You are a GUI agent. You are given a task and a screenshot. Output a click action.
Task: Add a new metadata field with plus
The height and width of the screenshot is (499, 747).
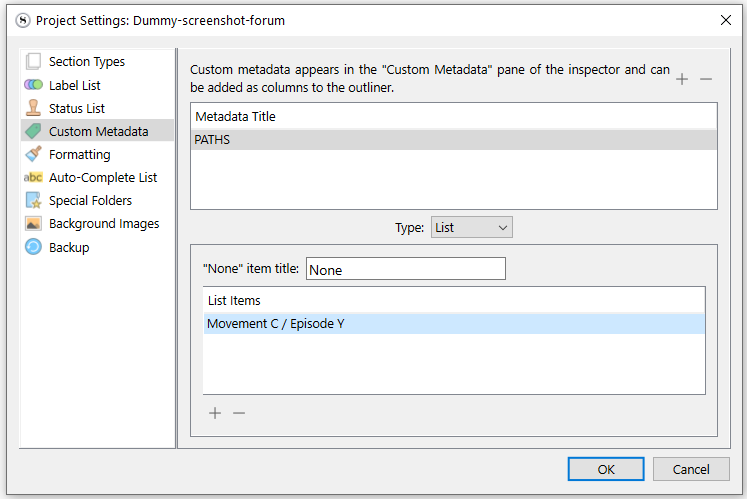[682, 79]
